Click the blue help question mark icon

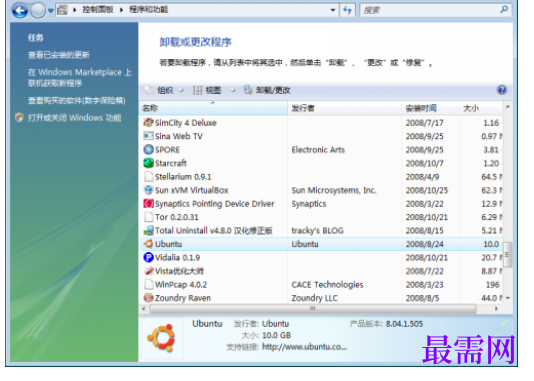pos(502,90)
